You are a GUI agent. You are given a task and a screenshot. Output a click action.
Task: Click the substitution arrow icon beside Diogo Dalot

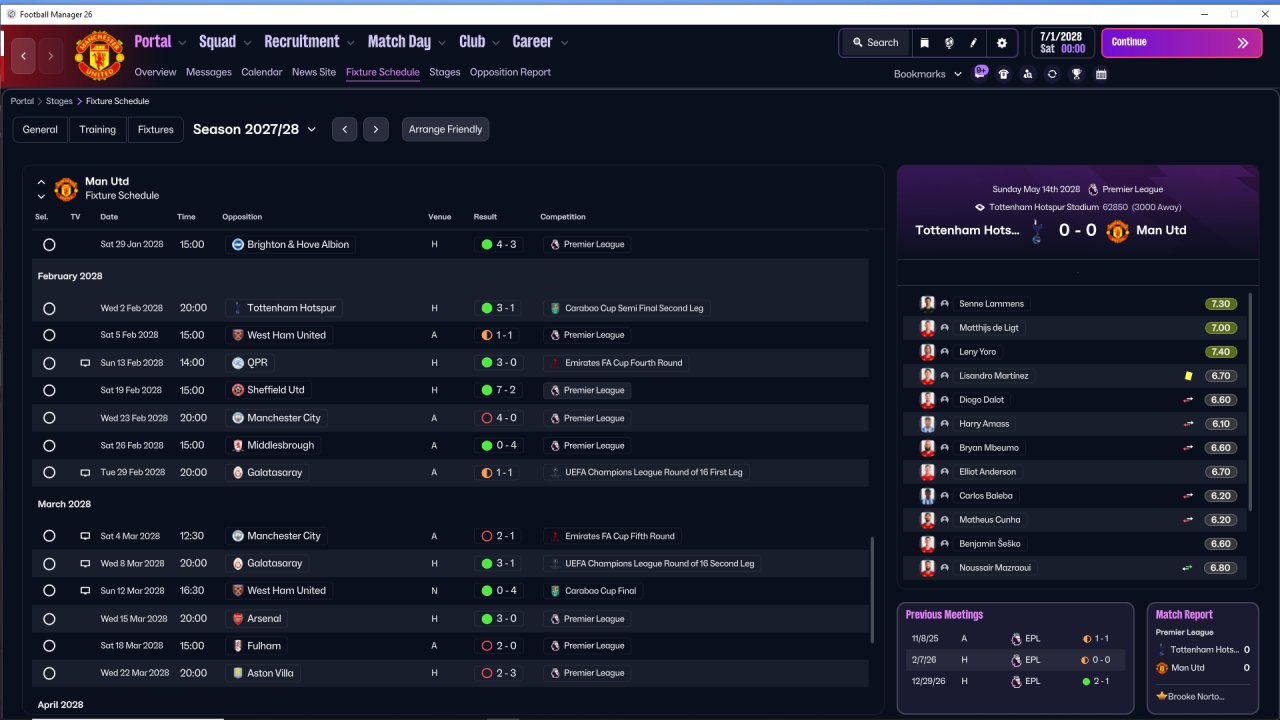click(1188, 400)
